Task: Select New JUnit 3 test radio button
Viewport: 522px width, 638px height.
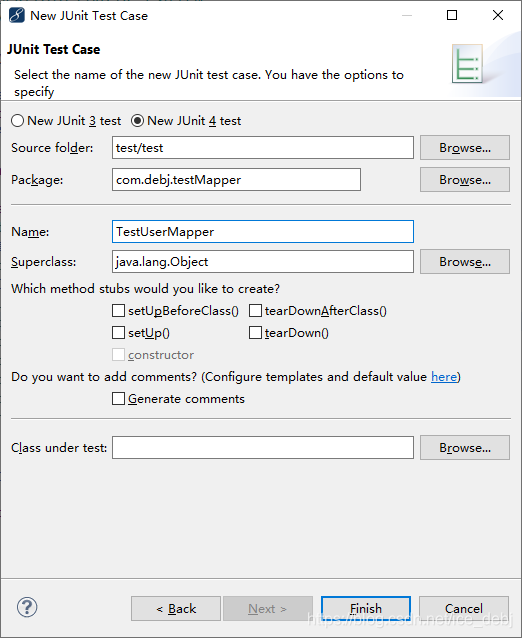Action: point(17,121)
